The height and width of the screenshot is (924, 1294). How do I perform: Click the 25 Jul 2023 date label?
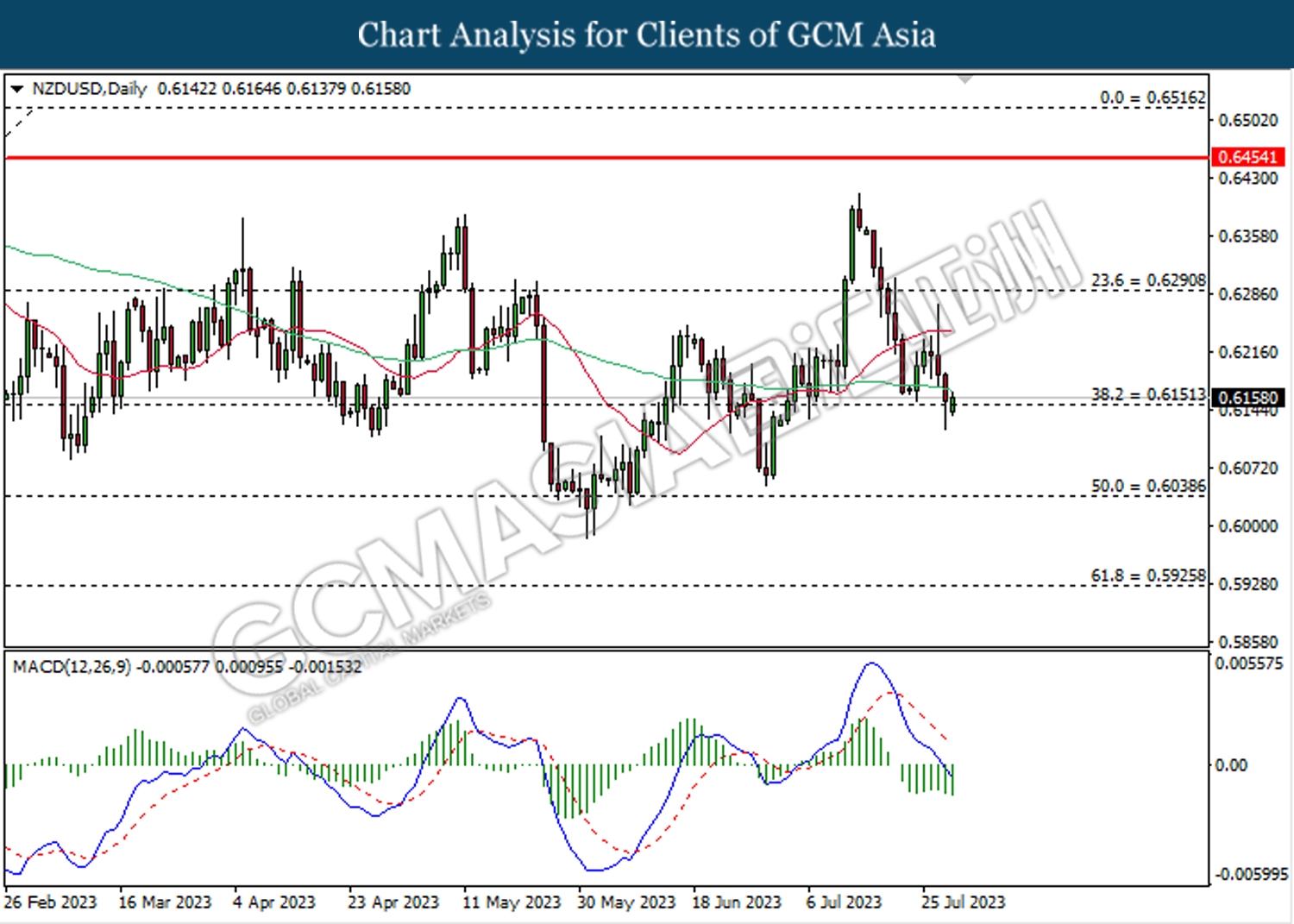(x=964, y=902)
